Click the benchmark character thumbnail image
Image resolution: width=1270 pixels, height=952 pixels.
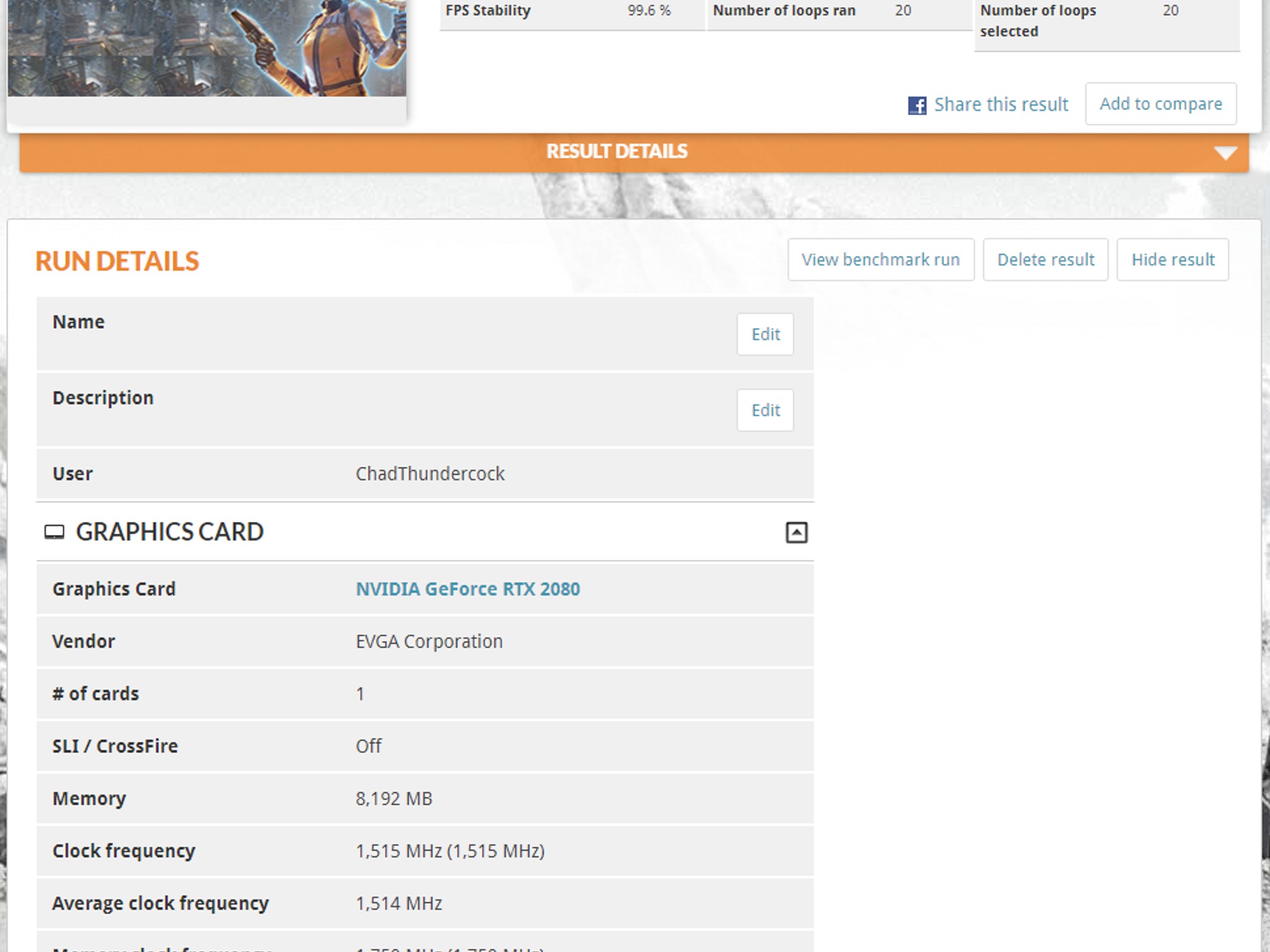206,48
